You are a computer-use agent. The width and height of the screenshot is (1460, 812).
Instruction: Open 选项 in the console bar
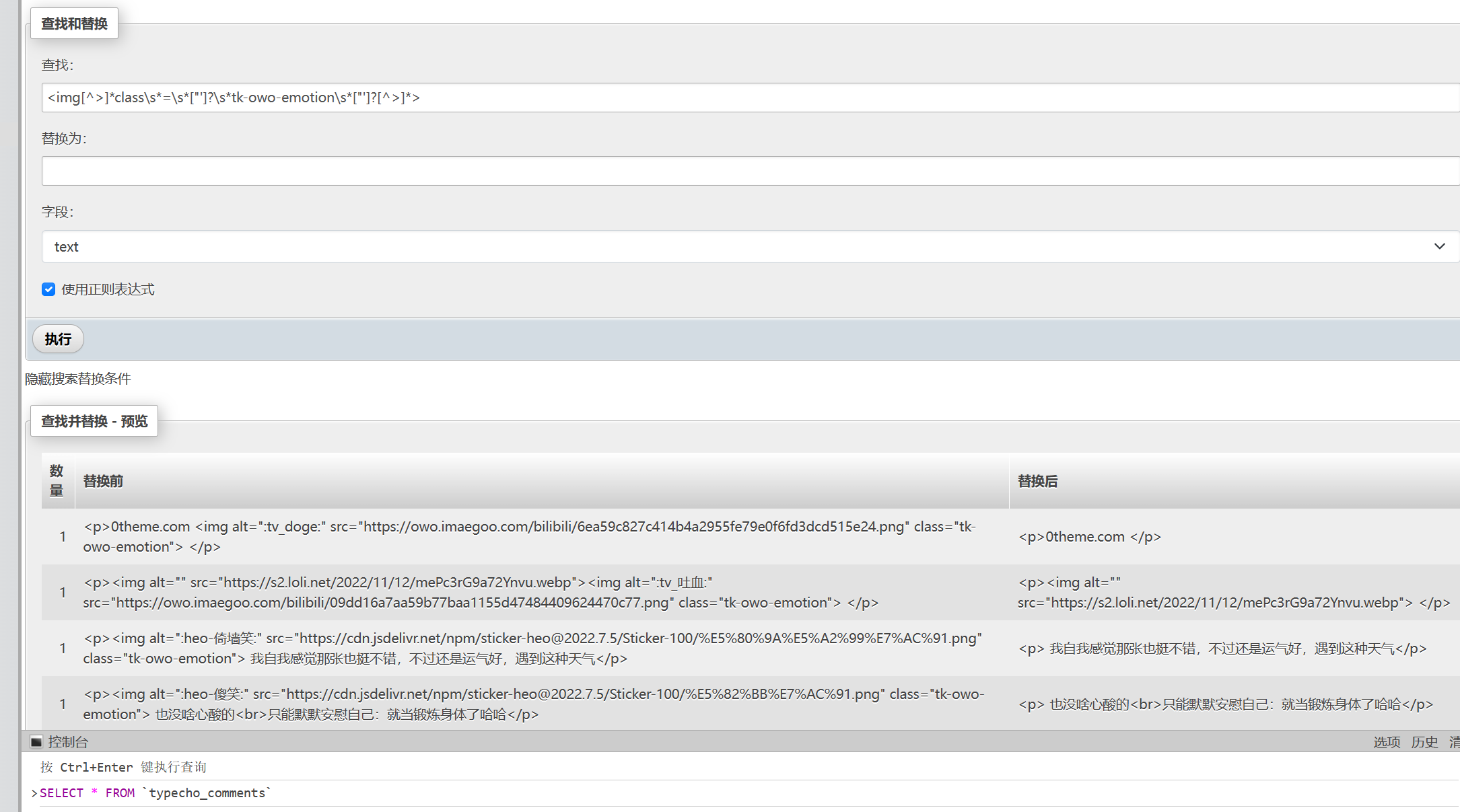pyautogui.click(x=1386, y=742)
